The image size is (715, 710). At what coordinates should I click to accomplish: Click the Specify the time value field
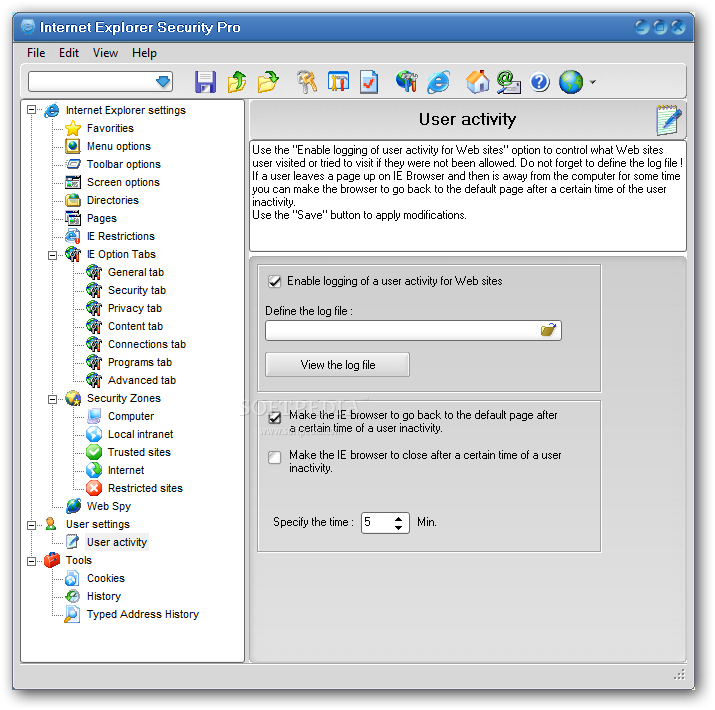[378, 523]
